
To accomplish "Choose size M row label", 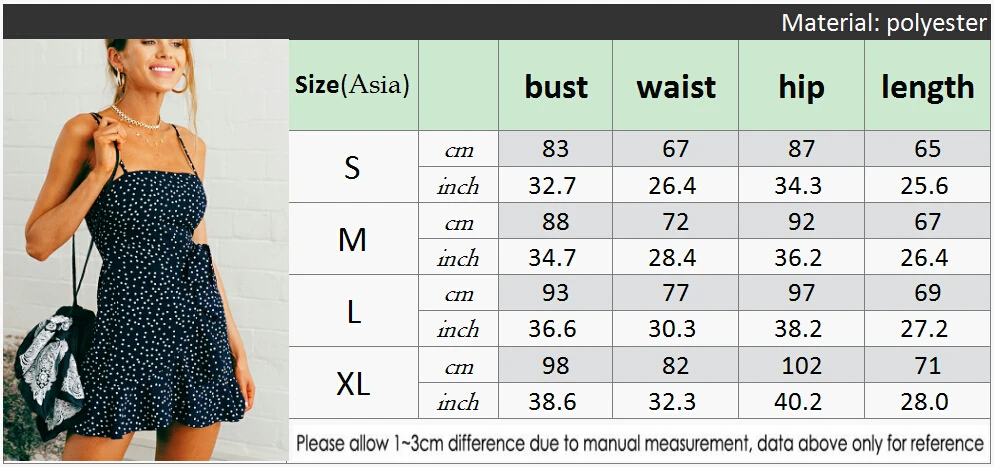I will click(353, 239).
